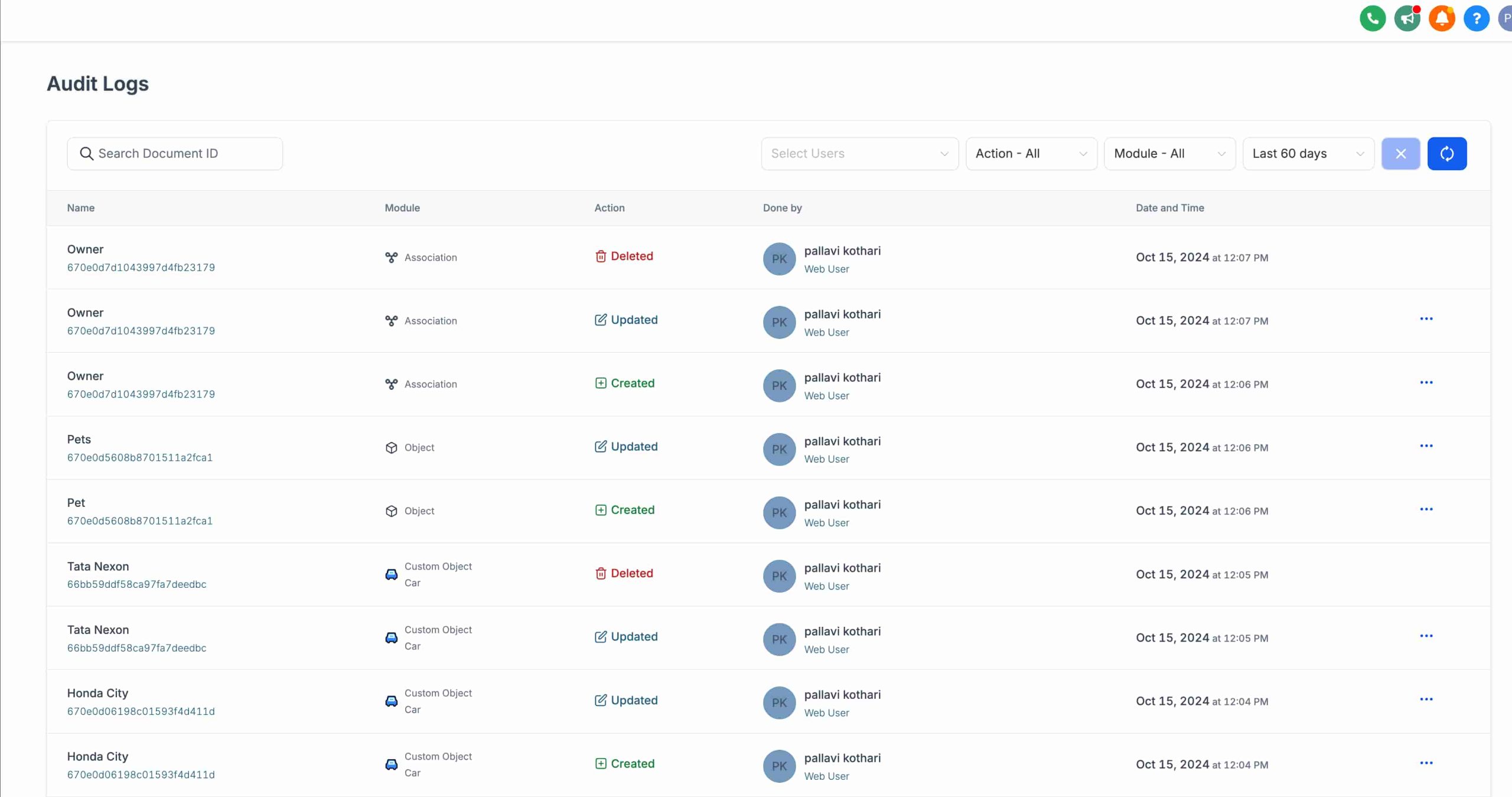
Task: Click the Search Document ID field
Action: (175, 153)
